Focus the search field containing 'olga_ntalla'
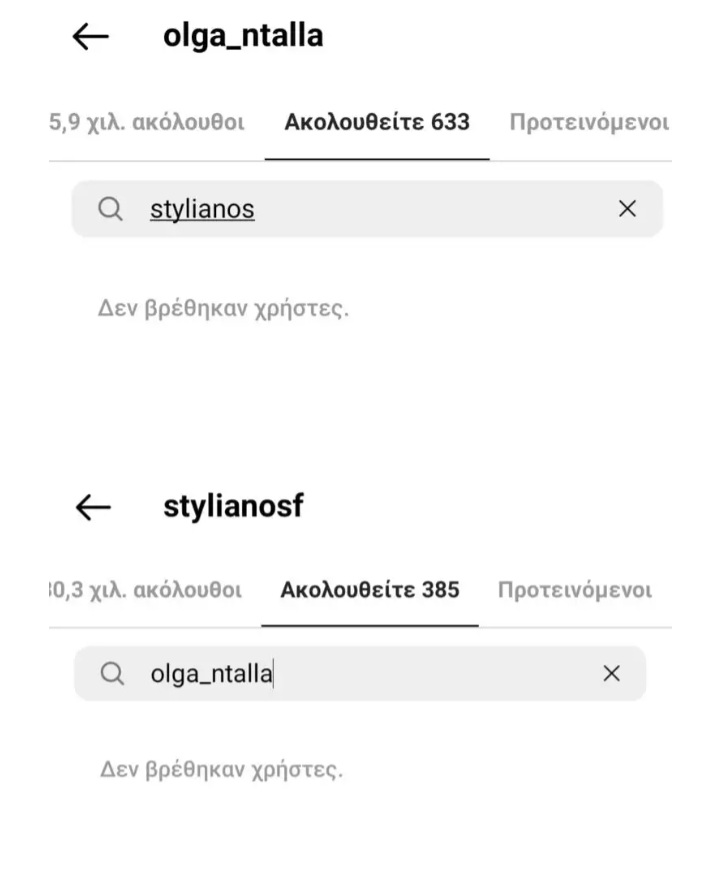The width and height of the screenshot is (720, 878). click(x=360, y=673)
